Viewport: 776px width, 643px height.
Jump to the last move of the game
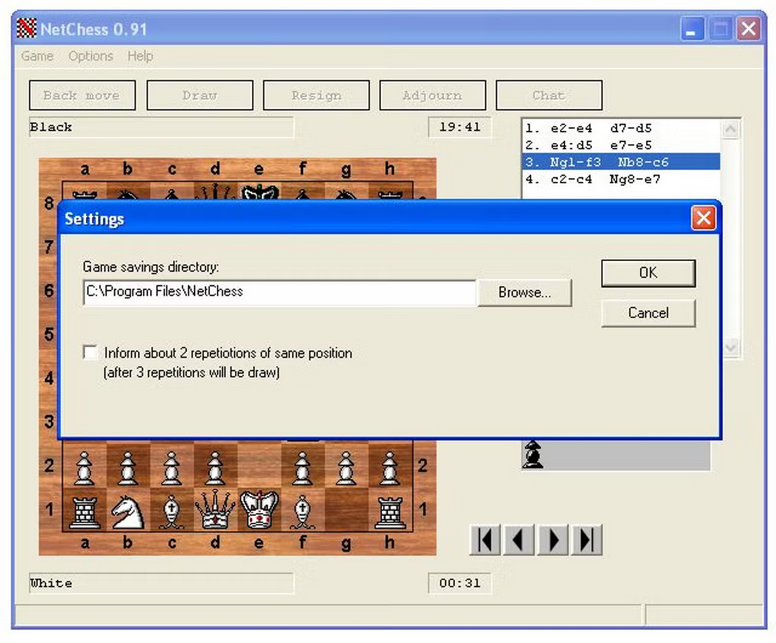[586, 540]
